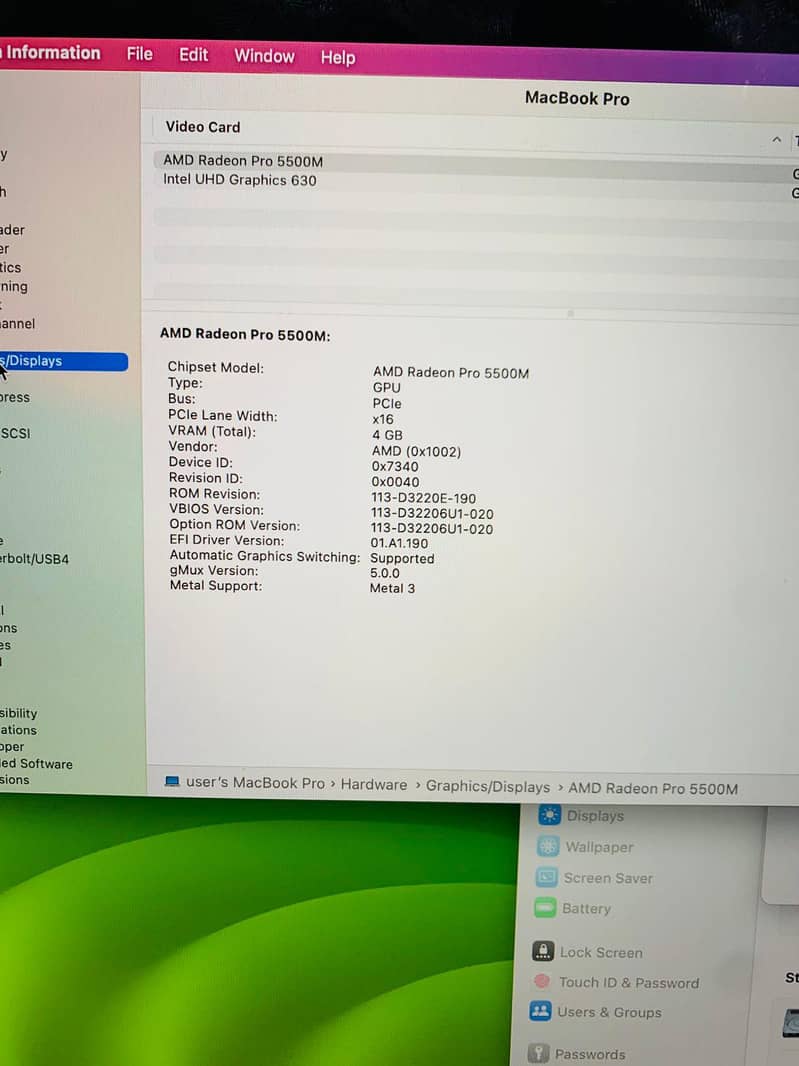Click the AMD Radeon Pro 5500M detail heading
Screen dimensions: 799x1066
point(245,334)
